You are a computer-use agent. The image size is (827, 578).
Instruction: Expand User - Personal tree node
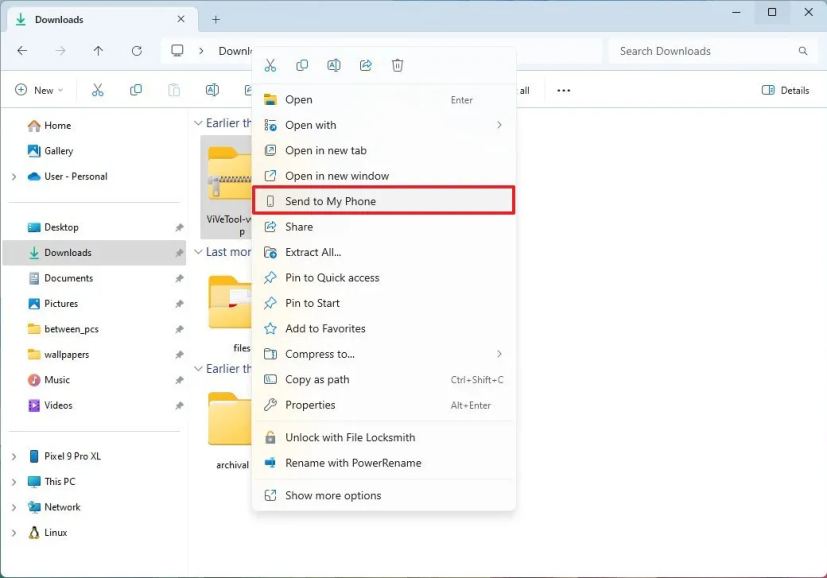click(x=14, y=177)
